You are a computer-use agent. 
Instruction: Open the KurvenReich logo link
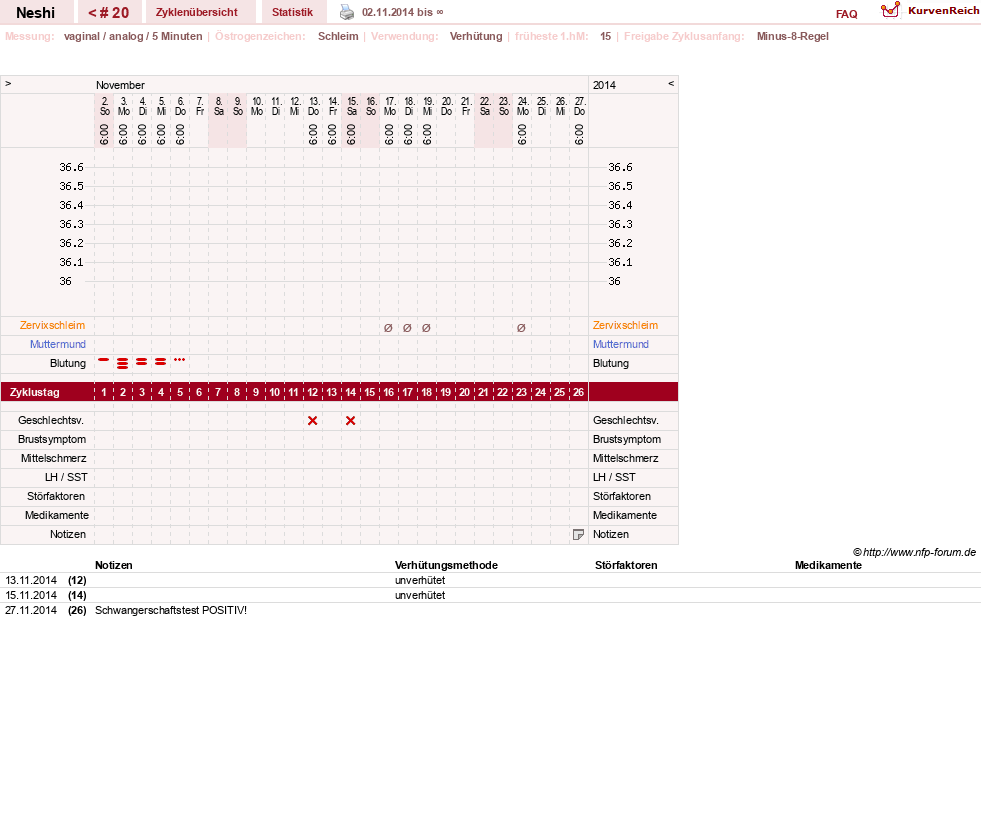click(x=930, y=11)
